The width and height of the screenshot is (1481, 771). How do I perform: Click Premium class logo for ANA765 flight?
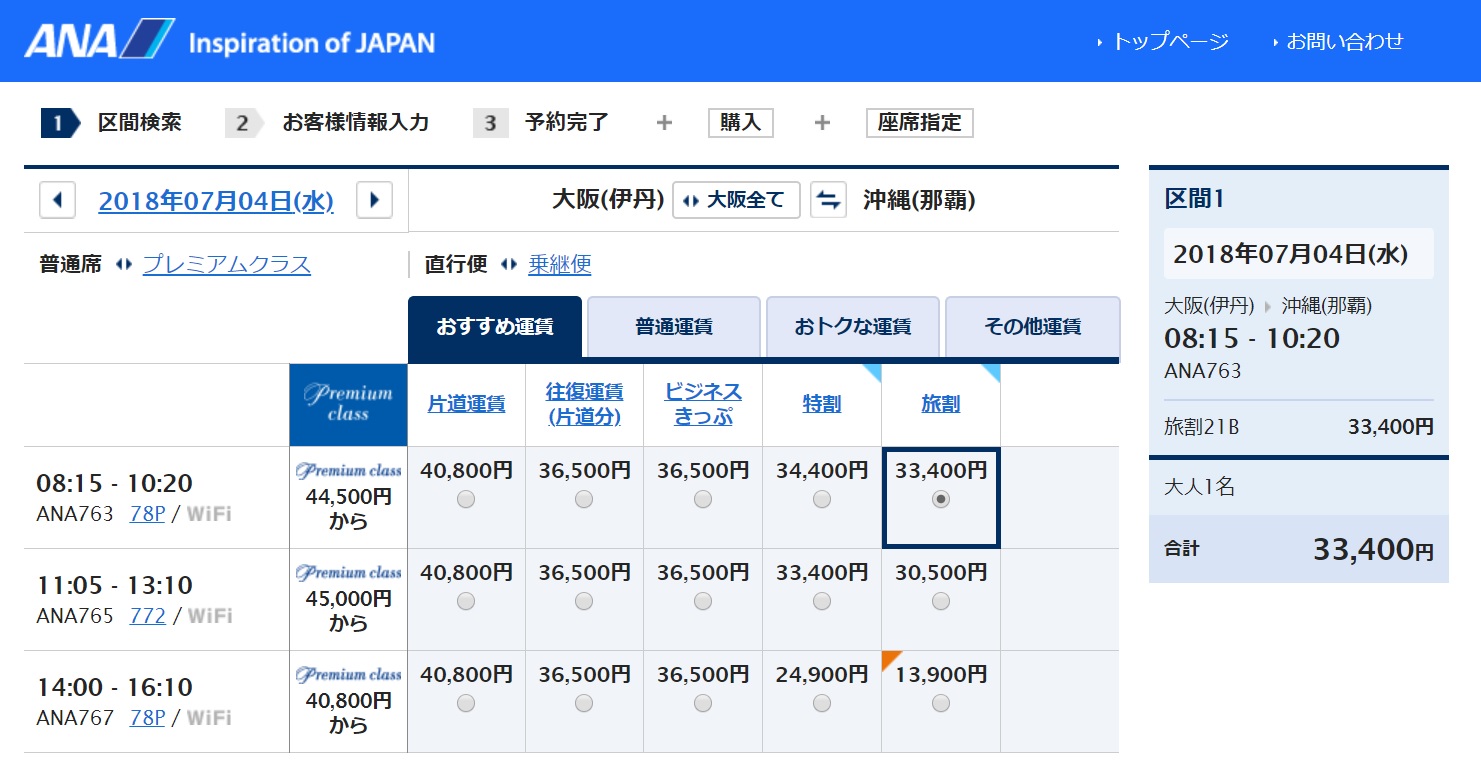click(348, 573)
